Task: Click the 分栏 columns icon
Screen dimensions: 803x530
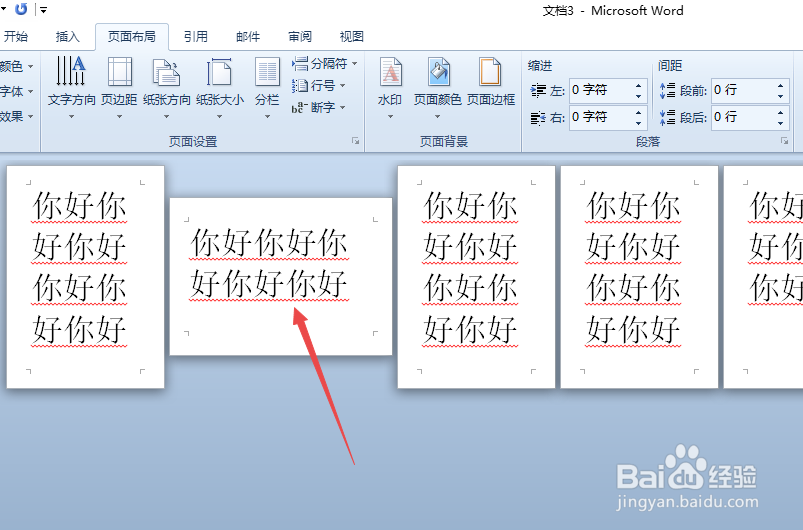Action: [267, 71]
